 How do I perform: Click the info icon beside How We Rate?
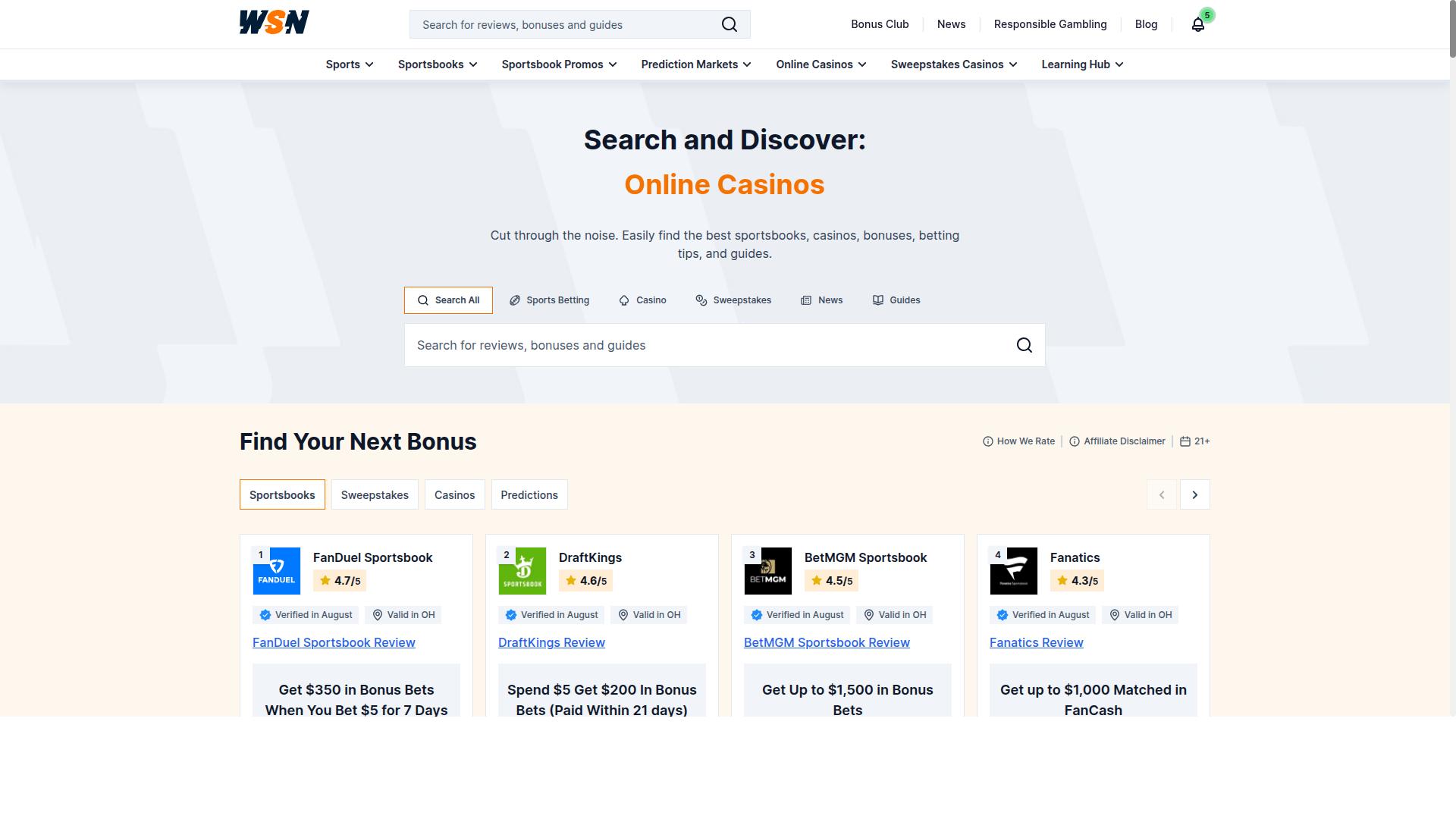click(988, 441)
